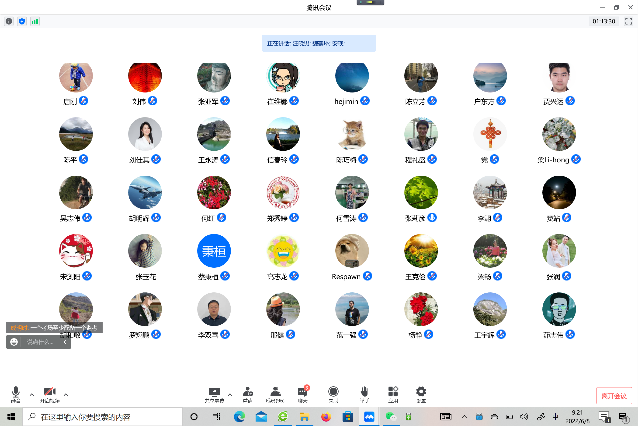Screen dimensions: 638x426
Task: Open the members management panel
Action: coord(274,393)
